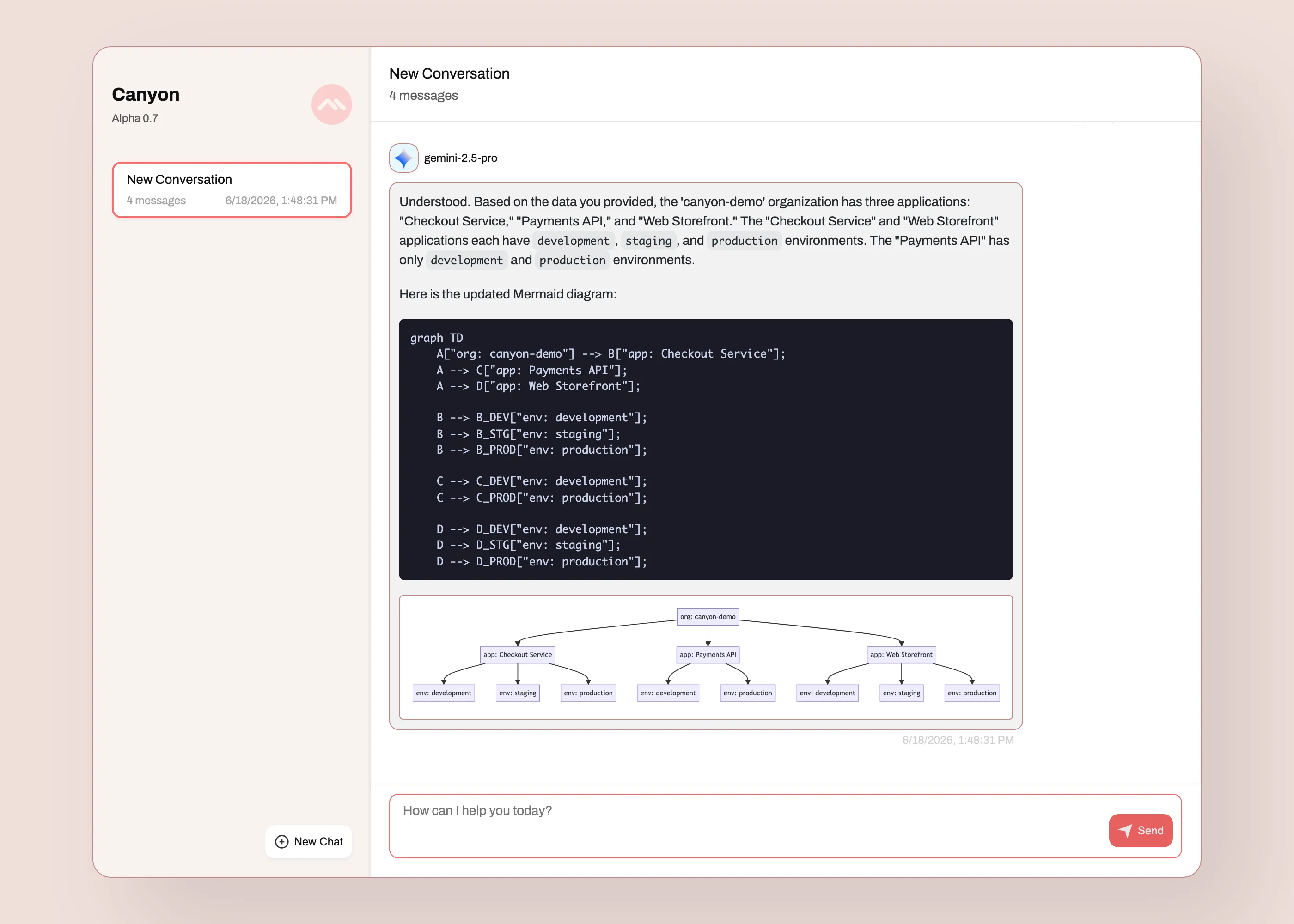
Task: Click the 'app: Payments API' diagram node
Action: 708,655
